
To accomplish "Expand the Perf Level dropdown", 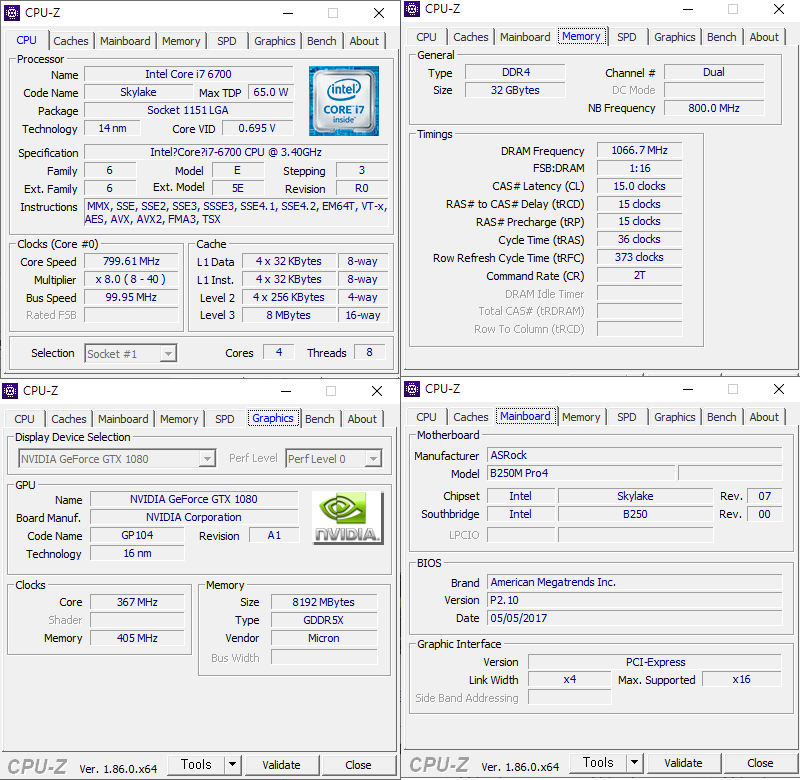I will (372, 459).
